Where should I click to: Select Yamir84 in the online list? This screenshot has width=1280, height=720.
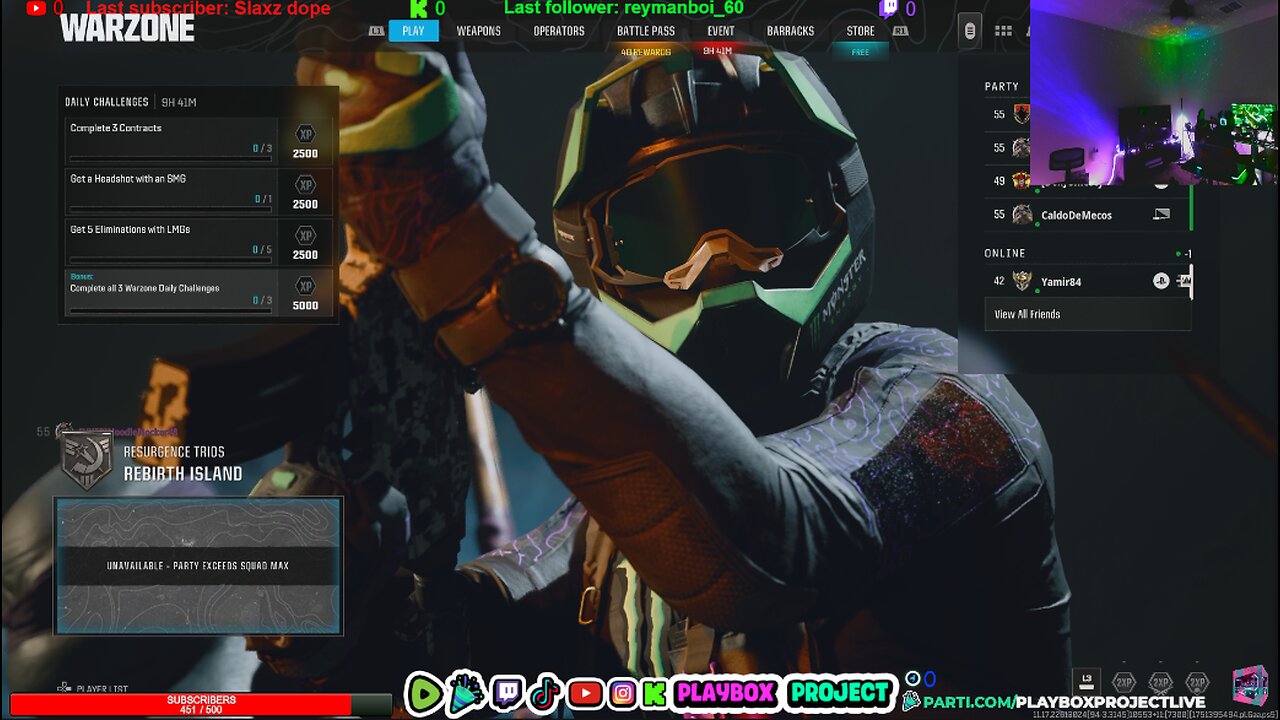(1087, 281)
